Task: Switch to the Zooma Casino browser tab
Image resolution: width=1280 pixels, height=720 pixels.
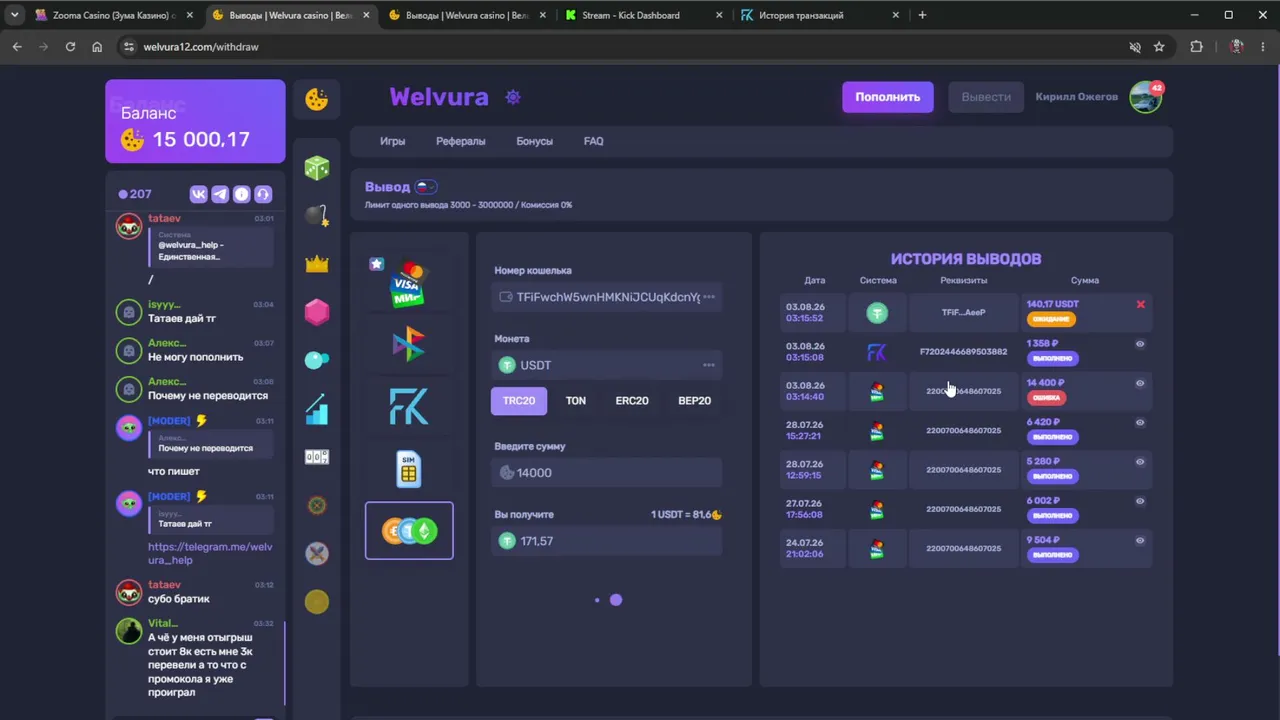Action: tap(114, 15)
